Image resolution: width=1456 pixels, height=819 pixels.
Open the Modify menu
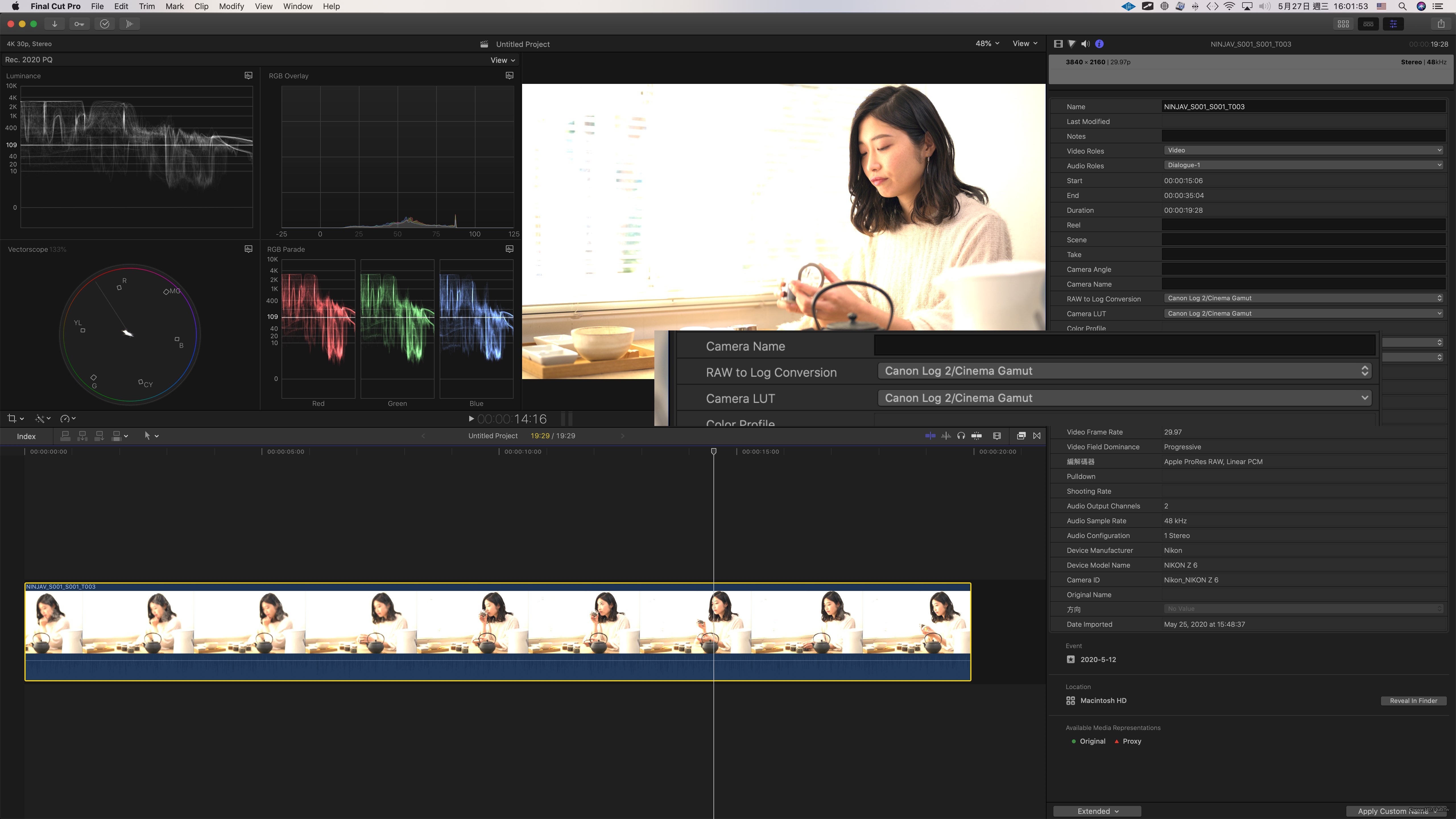[231, 6]
